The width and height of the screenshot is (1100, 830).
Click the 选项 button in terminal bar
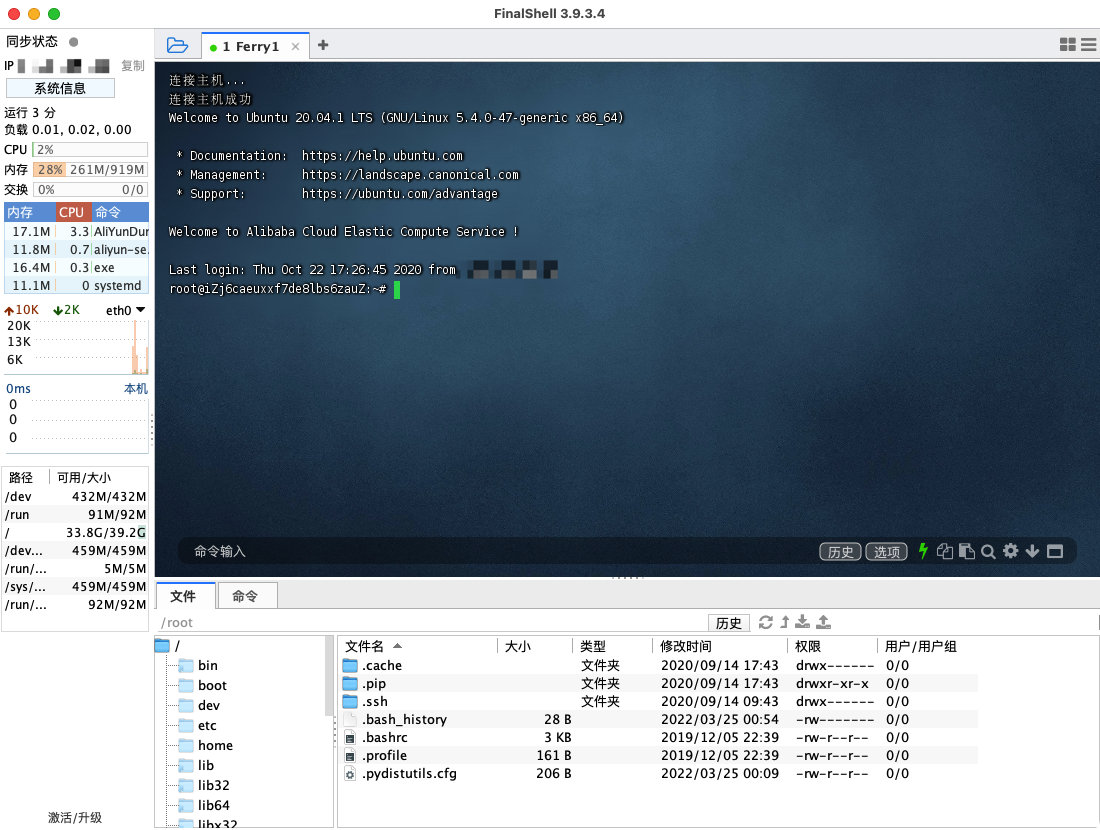point(886,552)
